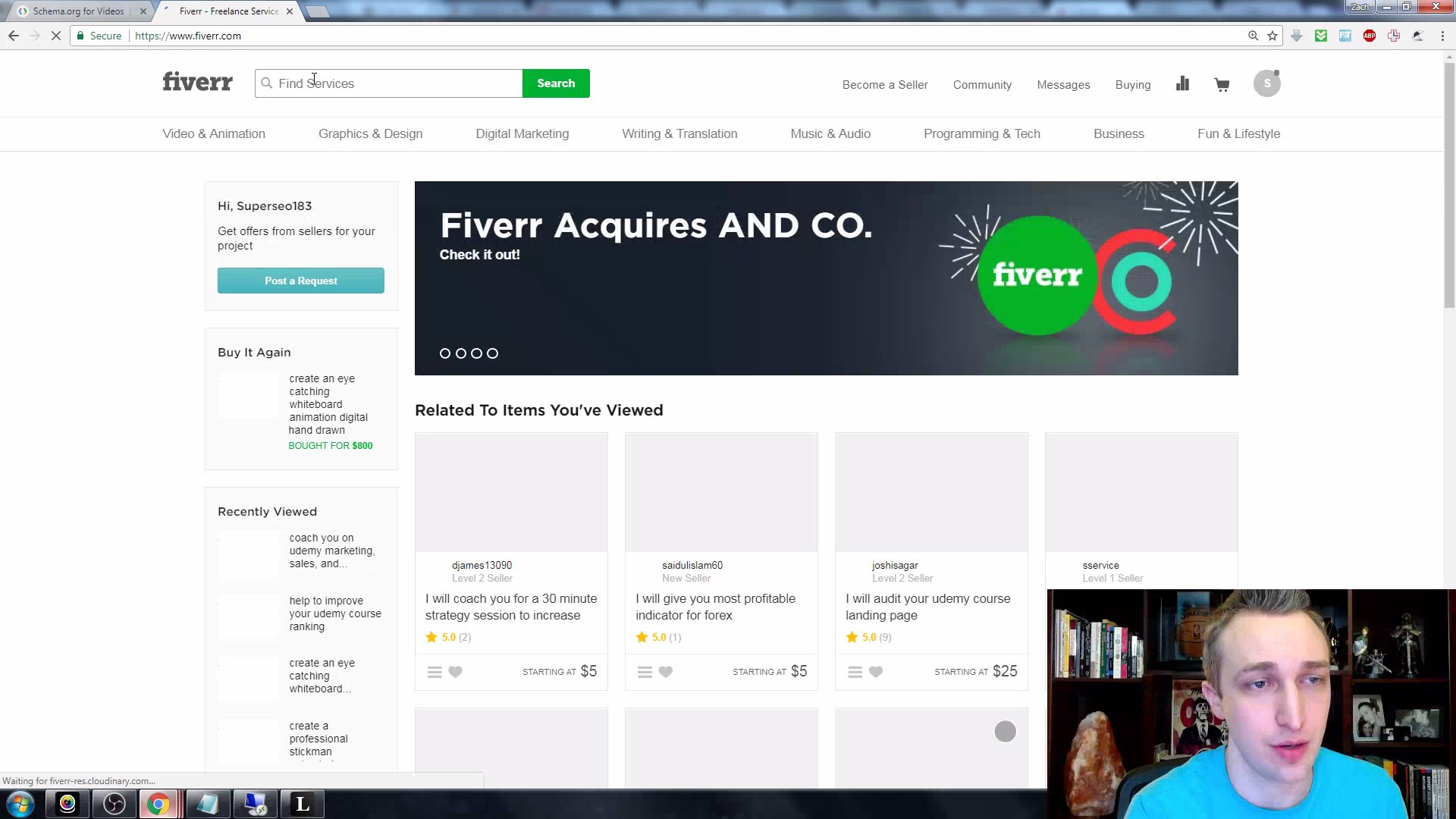Expand the Video & Animation category dropdown
The width and height of the screenshot is (1456, 819).
click(x=213, y=133)
